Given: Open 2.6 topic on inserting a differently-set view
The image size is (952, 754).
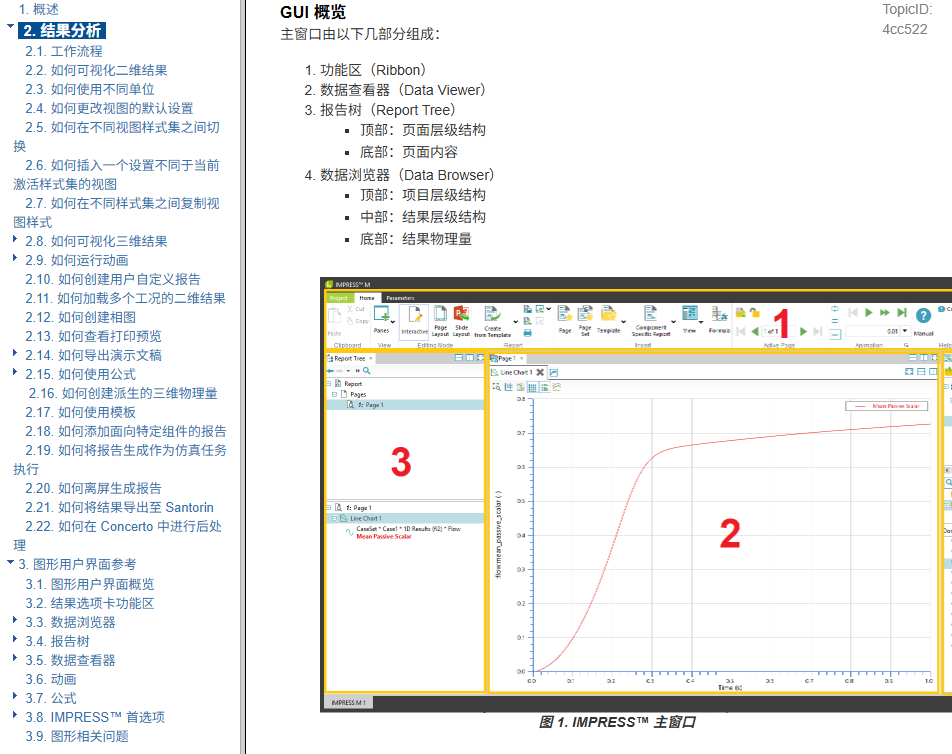Looking at the screenshot, I should point(117,174).
